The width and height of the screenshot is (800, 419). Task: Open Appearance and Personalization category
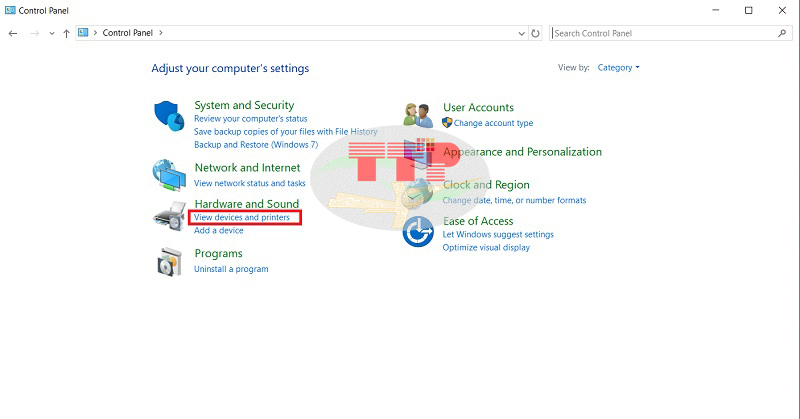tap(522, 152)
